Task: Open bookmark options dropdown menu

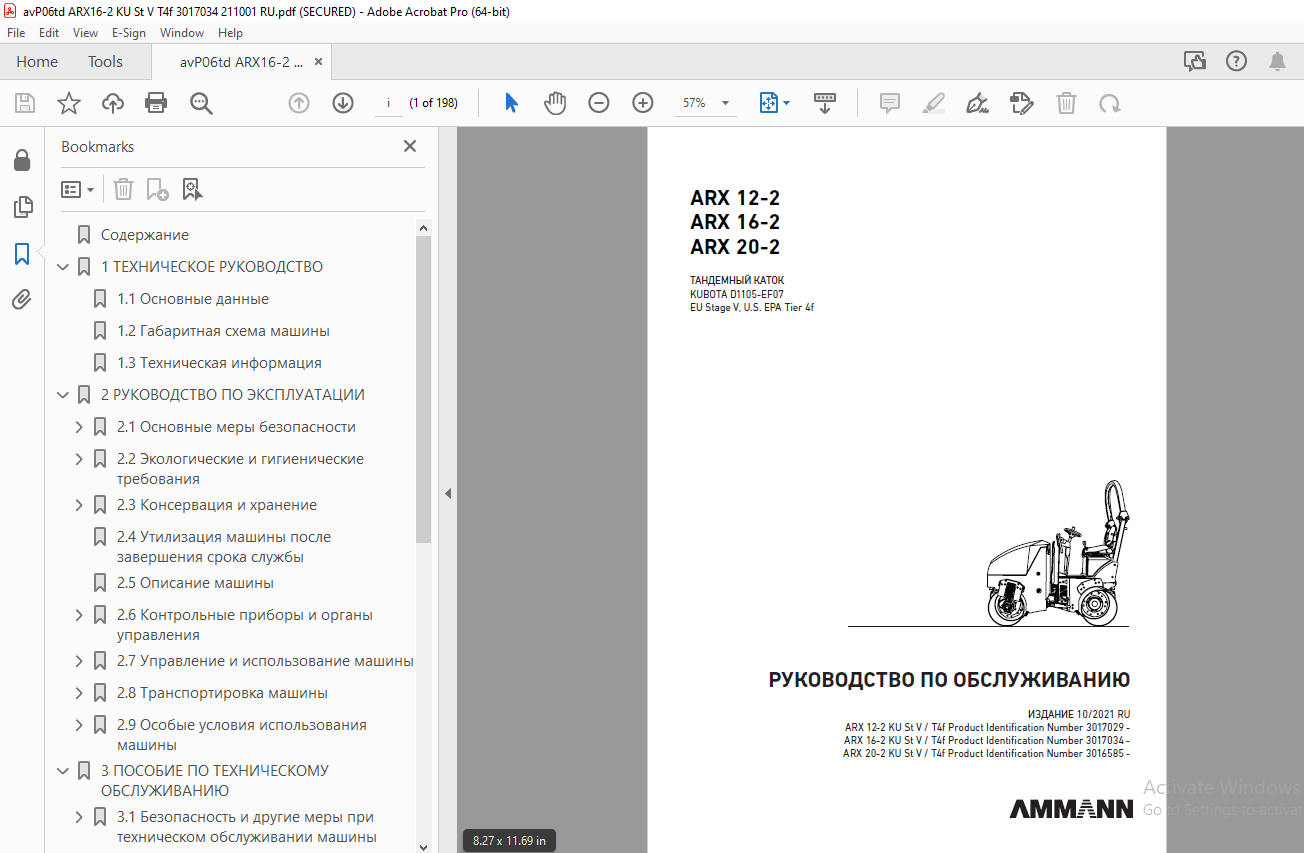Action: point(78,189)
